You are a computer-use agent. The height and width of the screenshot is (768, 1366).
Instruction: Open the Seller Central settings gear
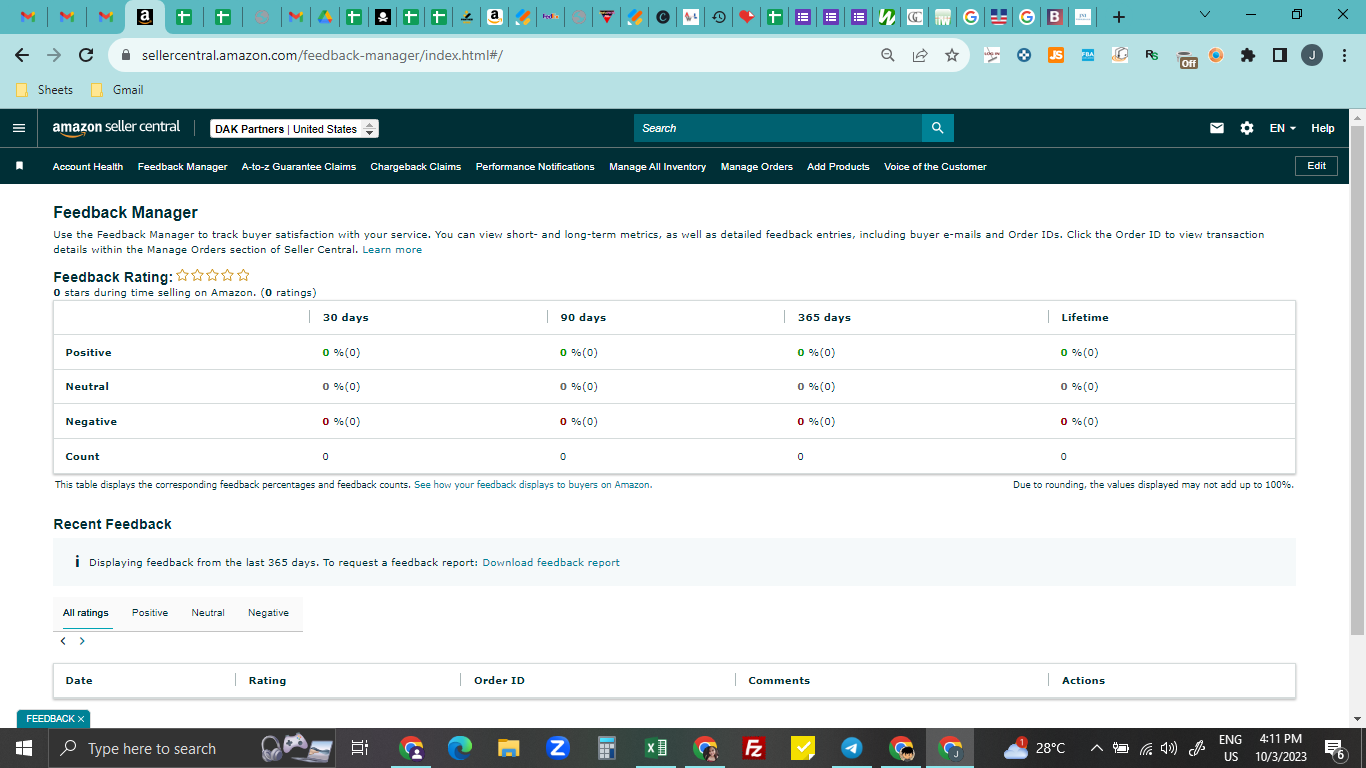(x=1246, y=128)
